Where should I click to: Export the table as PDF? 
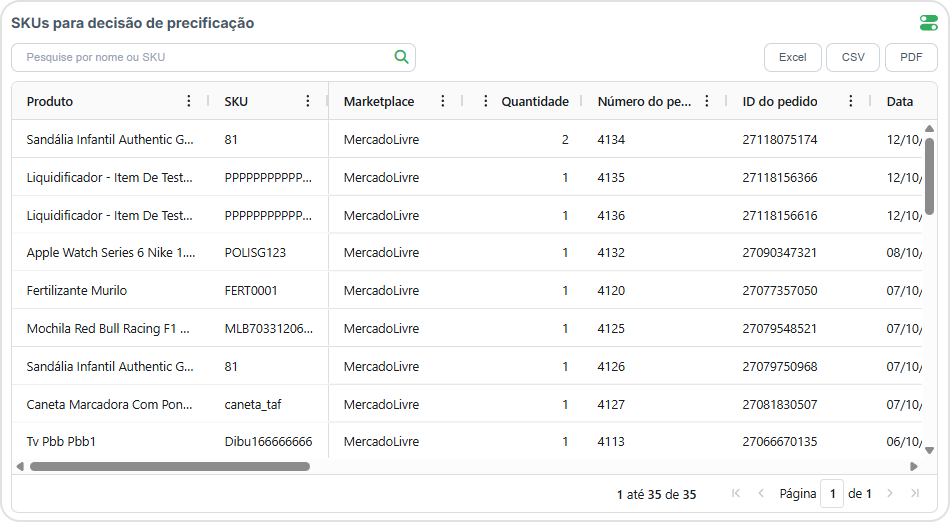pos(911,58)
